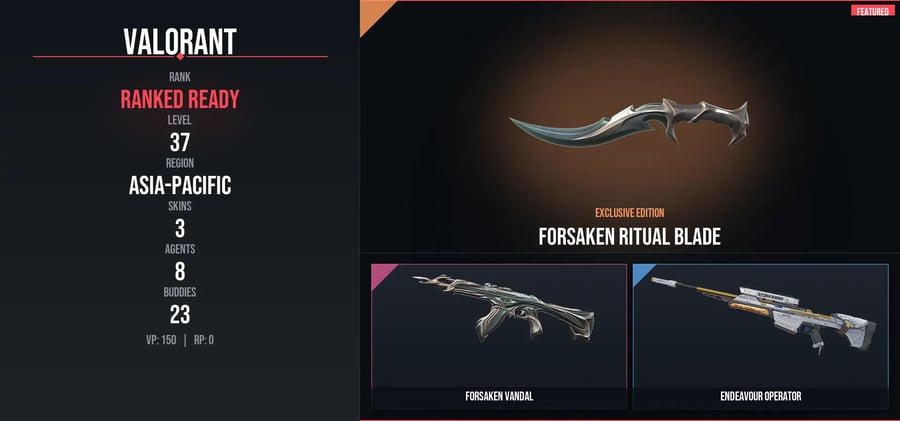This screenshot has height=421, width=900.
Task: Click the EXCLUSIVE EDITION orange text
Action: click(630, 213)
